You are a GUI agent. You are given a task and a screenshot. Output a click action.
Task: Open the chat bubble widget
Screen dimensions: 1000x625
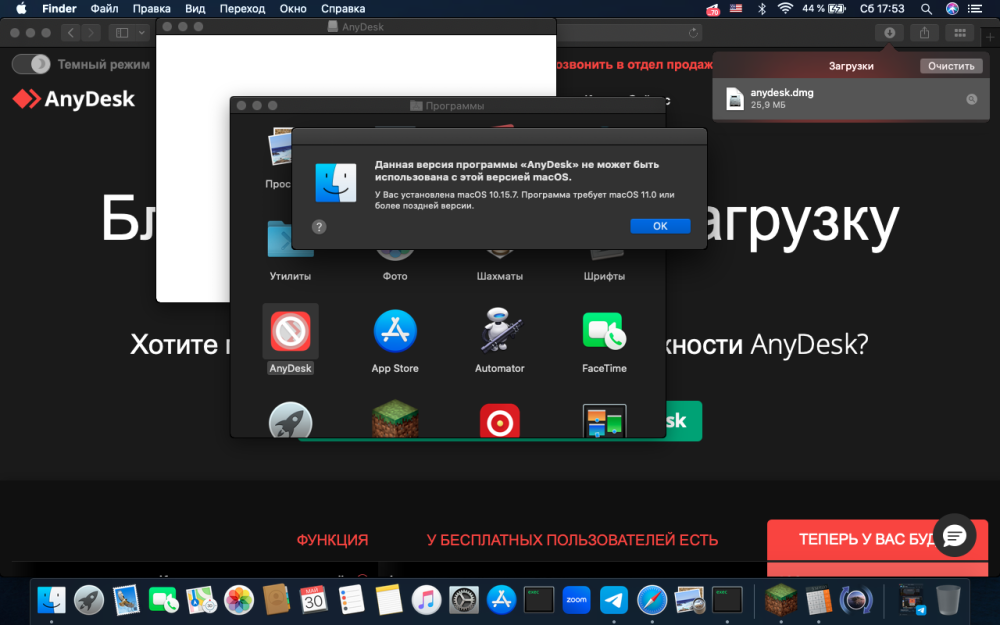click(x=955, y=536)
